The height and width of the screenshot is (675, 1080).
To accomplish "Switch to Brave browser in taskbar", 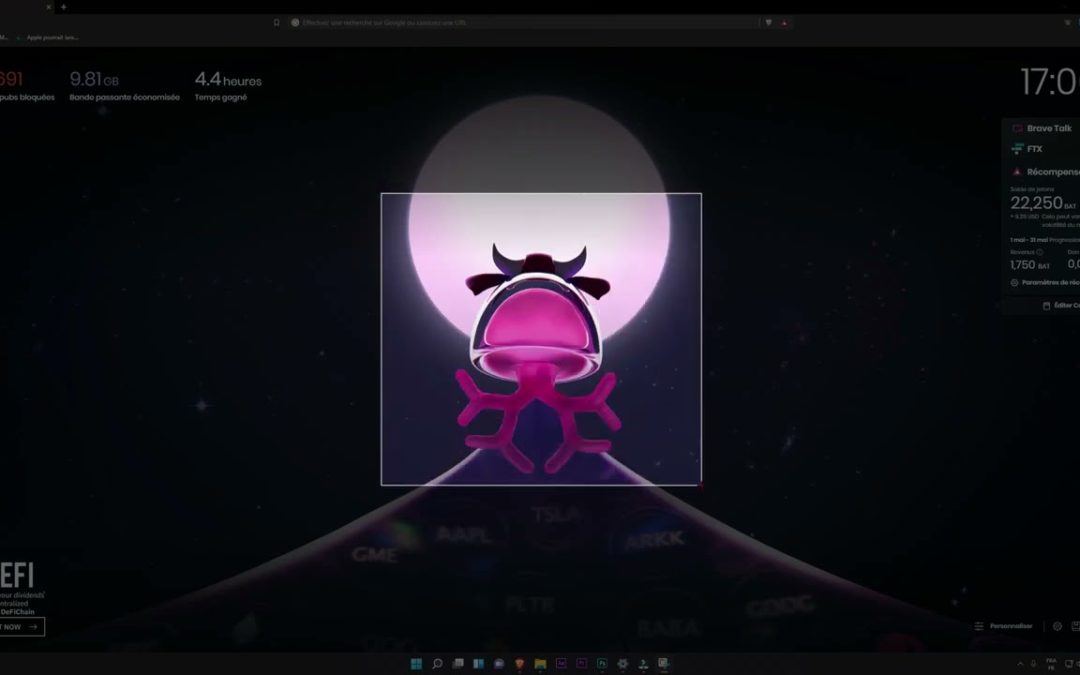I will (520, 663).
